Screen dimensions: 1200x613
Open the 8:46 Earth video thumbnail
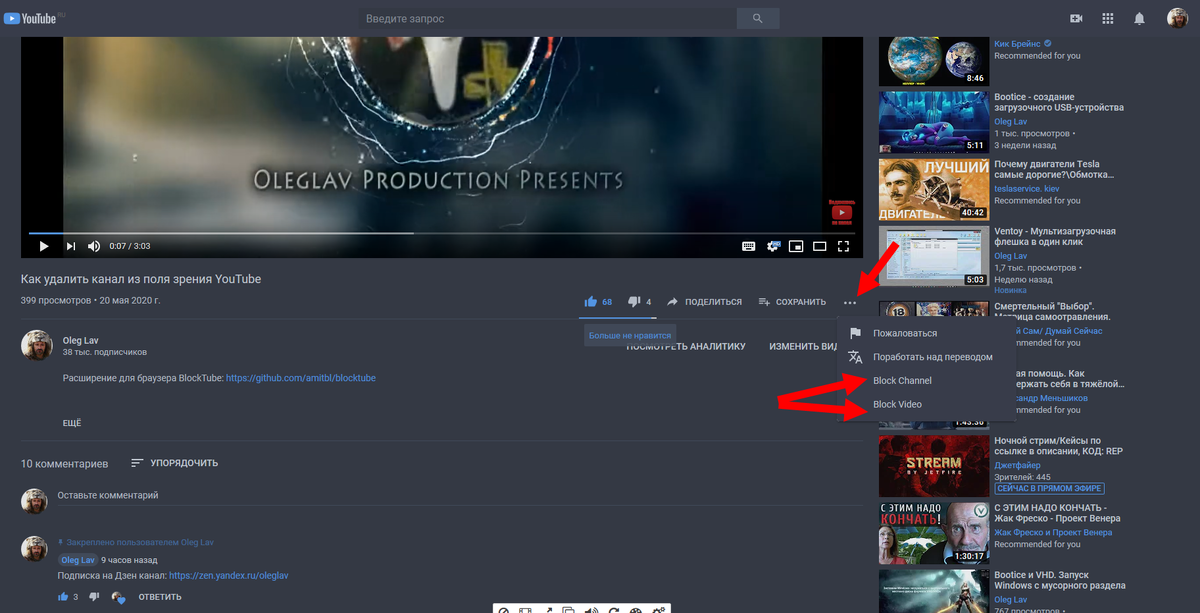tap(932, 61)
